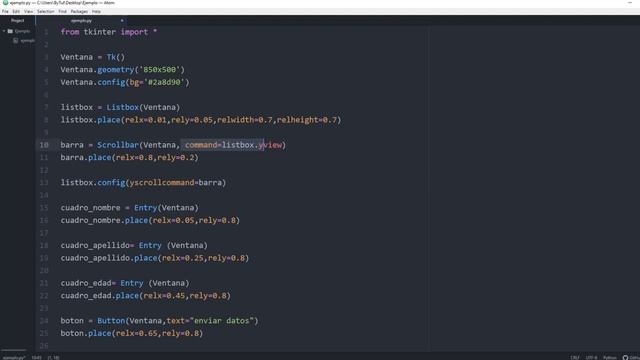This screenshot has width=640, height=360.
Task: Click 'boton.place(relx=0.65,rely=0.8)' line
Action: (x=132, y=333)
